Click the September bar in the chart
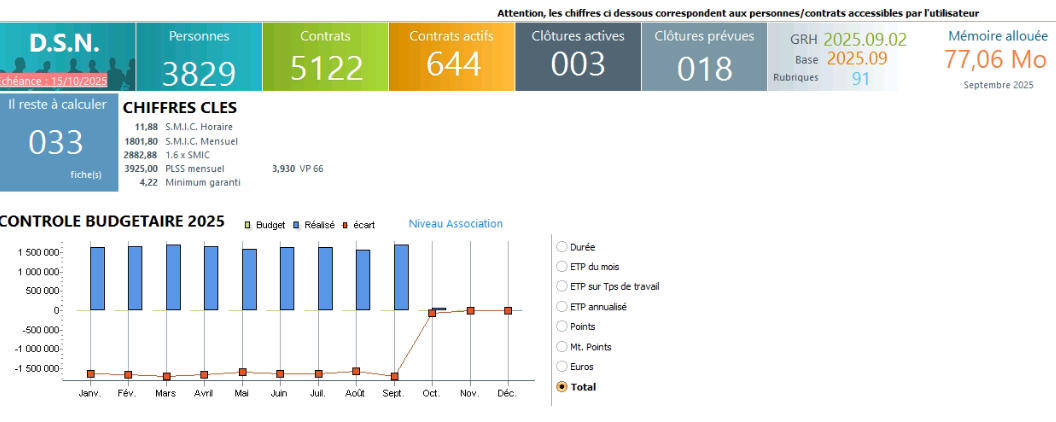The image size is (1056, 422). (401, 277)
